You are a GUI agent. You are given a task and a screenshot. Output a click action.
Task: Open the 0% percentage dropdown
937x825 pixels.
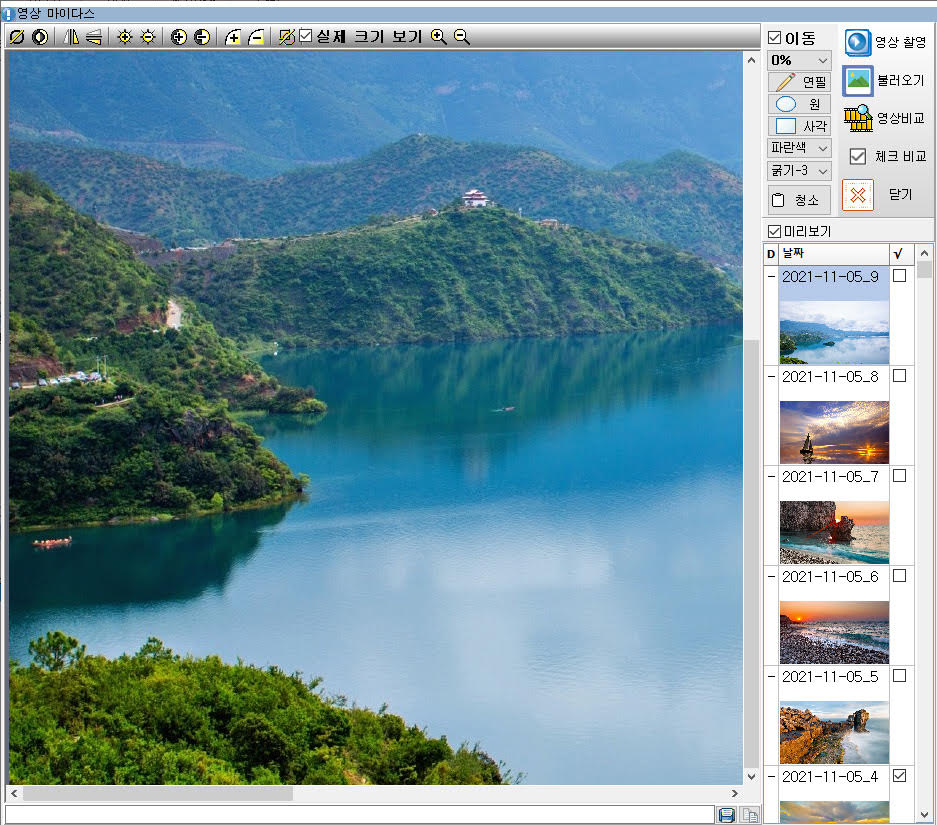coord(799,60)
